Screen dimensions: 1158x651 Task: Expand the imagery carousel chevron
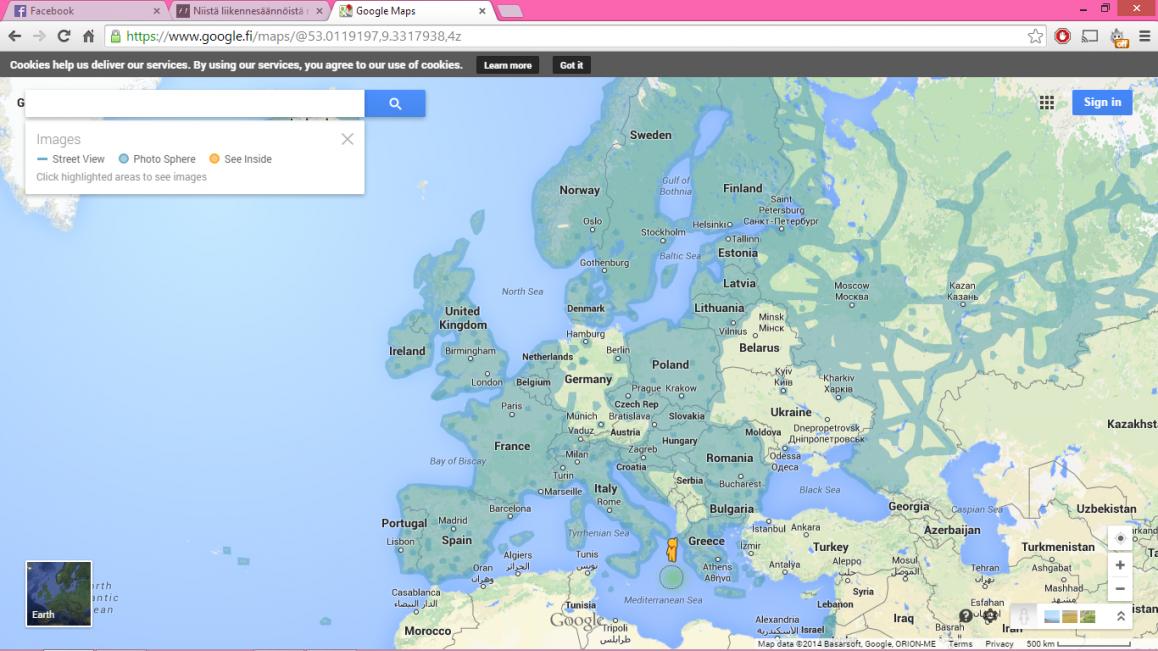(x=1120, y=616)
